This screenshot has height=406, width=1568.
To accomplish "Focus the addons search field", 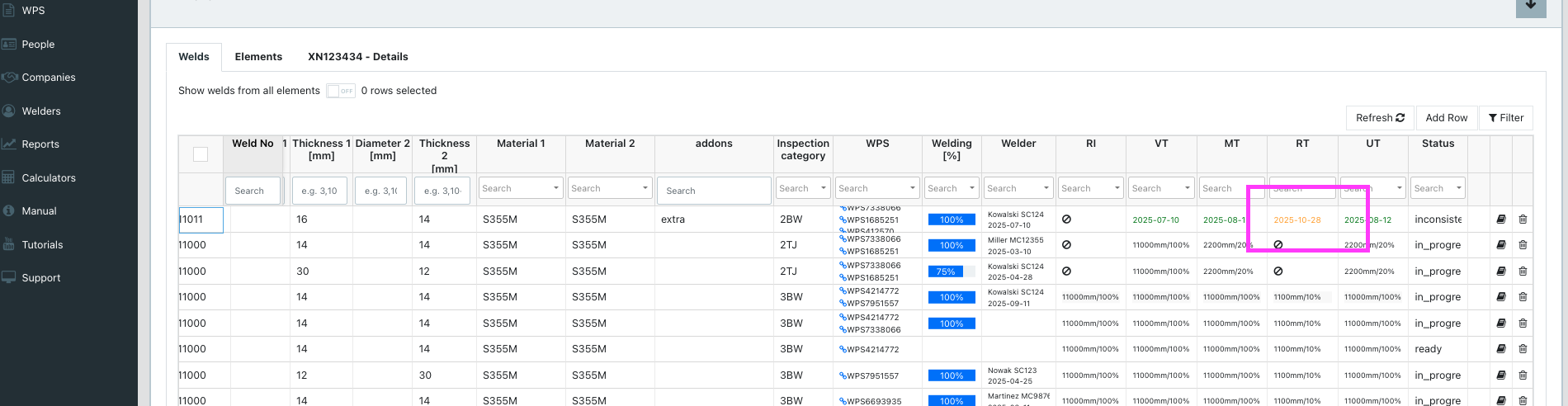I will 714,191.
